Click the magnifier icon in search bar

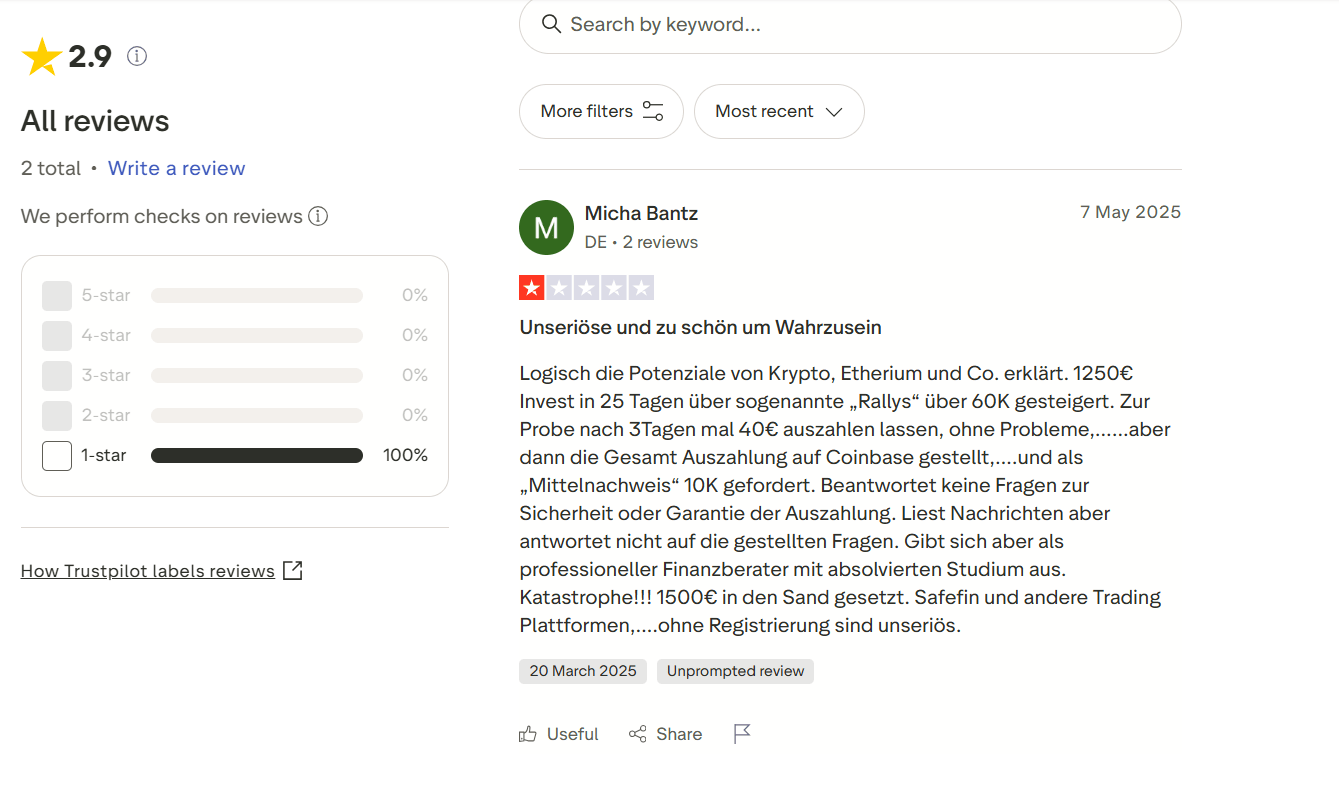point(551,24)
